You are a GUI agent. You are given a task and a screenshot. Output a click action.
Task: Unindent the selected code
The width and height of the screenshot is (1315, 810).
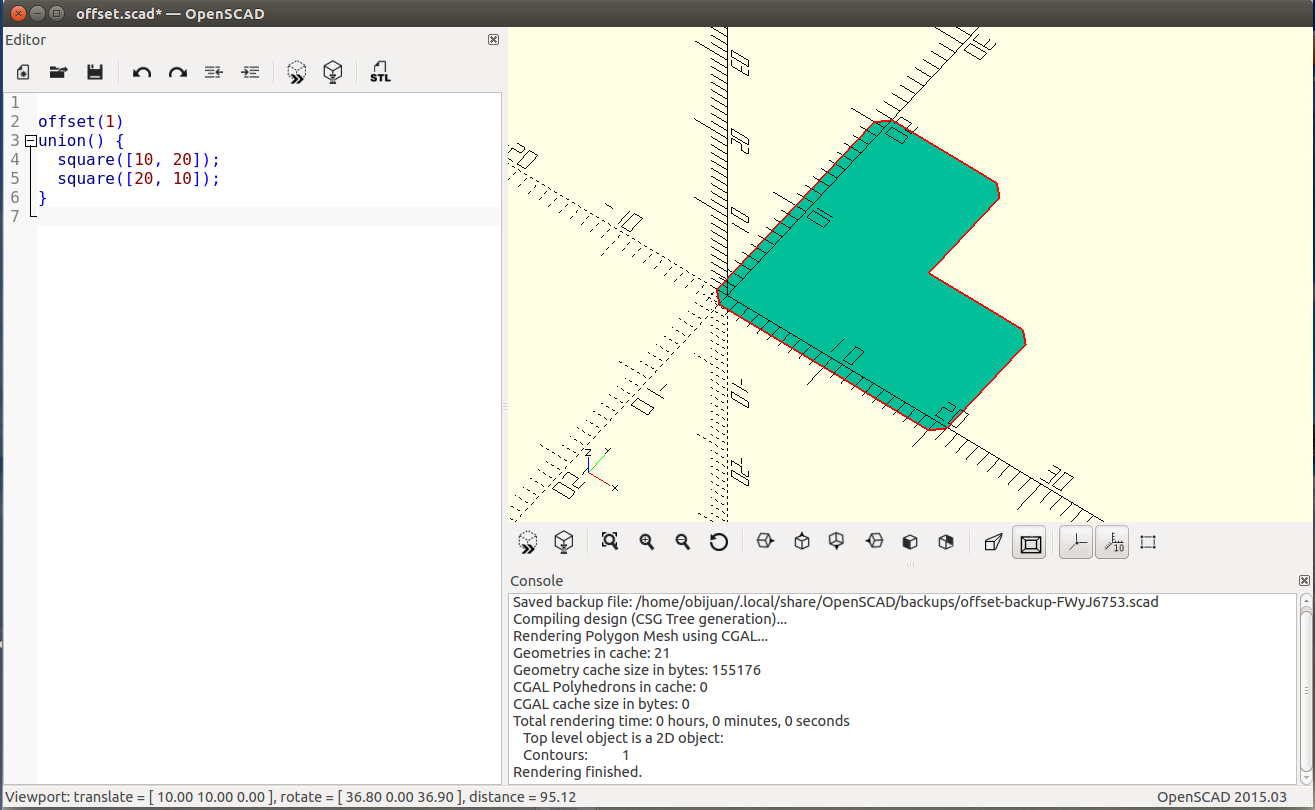click(213, 72)
